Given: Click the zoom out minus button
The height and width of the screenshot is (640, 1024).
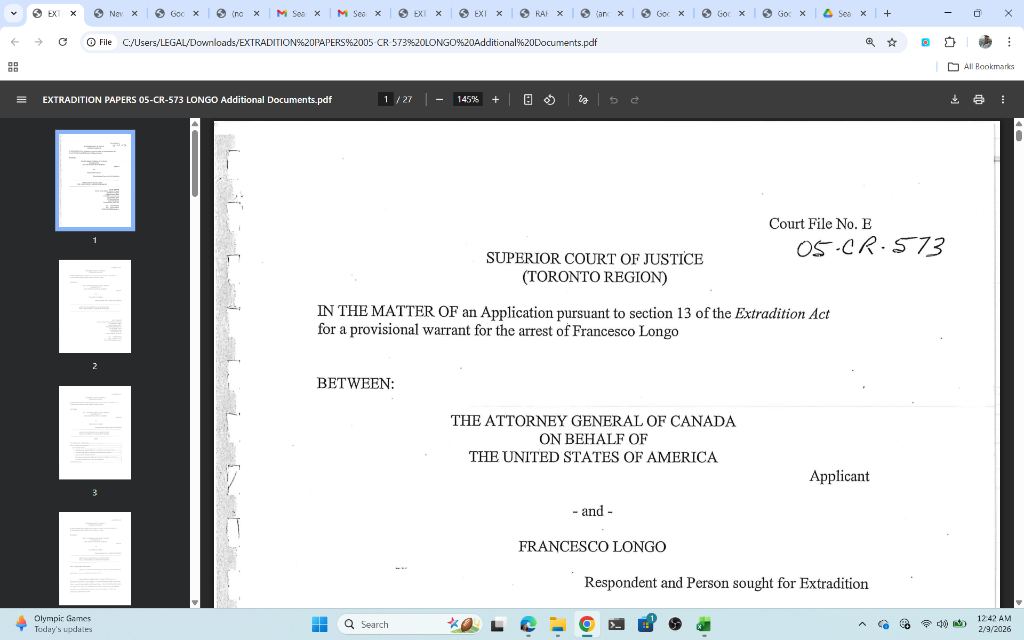Looking at the screenshot, I should tap(439, 100).
